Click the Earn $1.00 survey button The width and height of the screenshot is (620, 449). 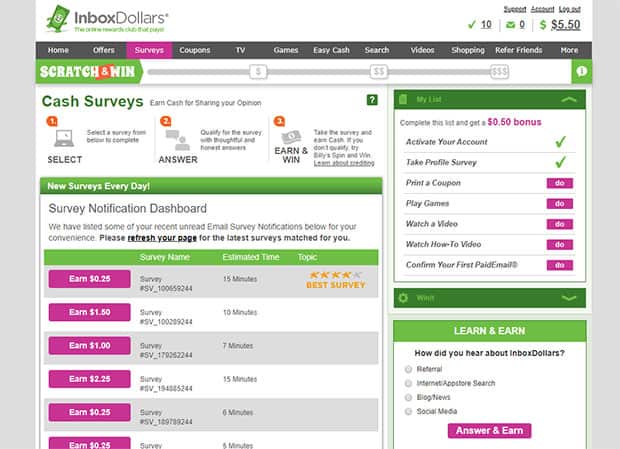(x=89, y=345)
